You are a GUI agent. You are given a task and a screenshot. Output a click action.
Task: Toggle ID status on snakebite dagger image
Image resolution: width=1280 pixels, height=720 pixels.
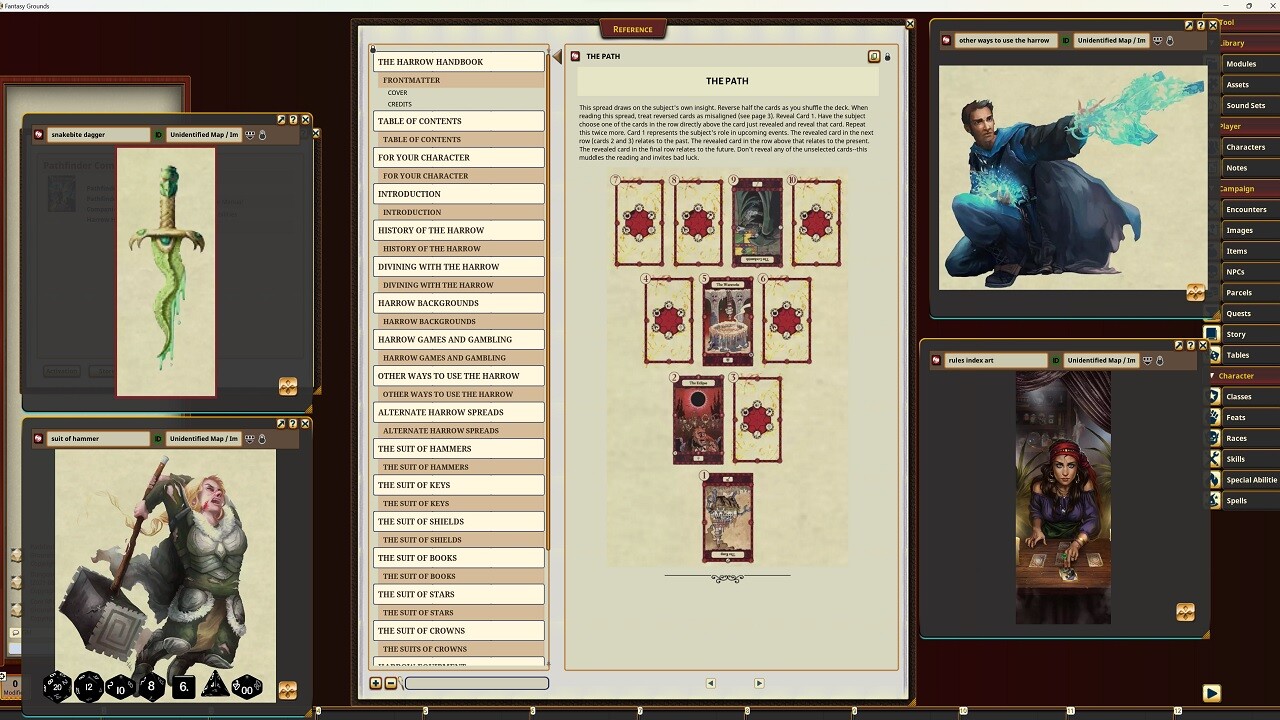coord(158,135)
